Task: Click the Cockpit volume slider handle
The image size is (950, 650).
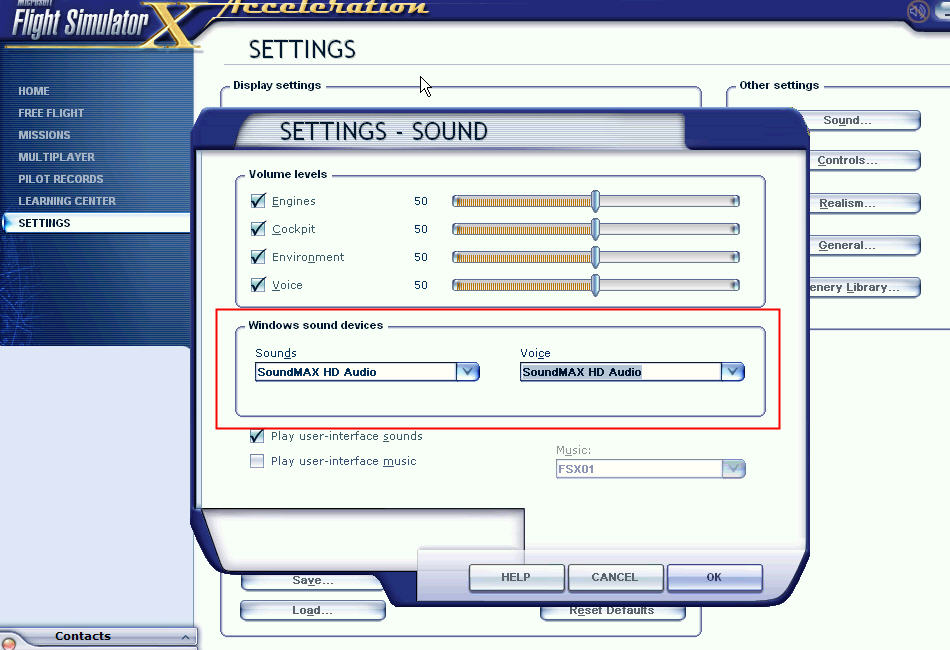Action: point(596,229)
